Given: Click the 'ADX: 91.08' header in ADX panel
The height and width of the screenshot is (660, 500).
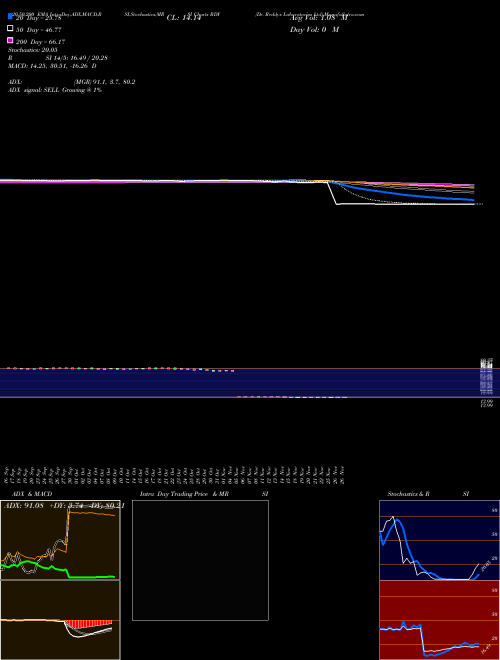Looking at the screenshot, I should coord(25,506).
